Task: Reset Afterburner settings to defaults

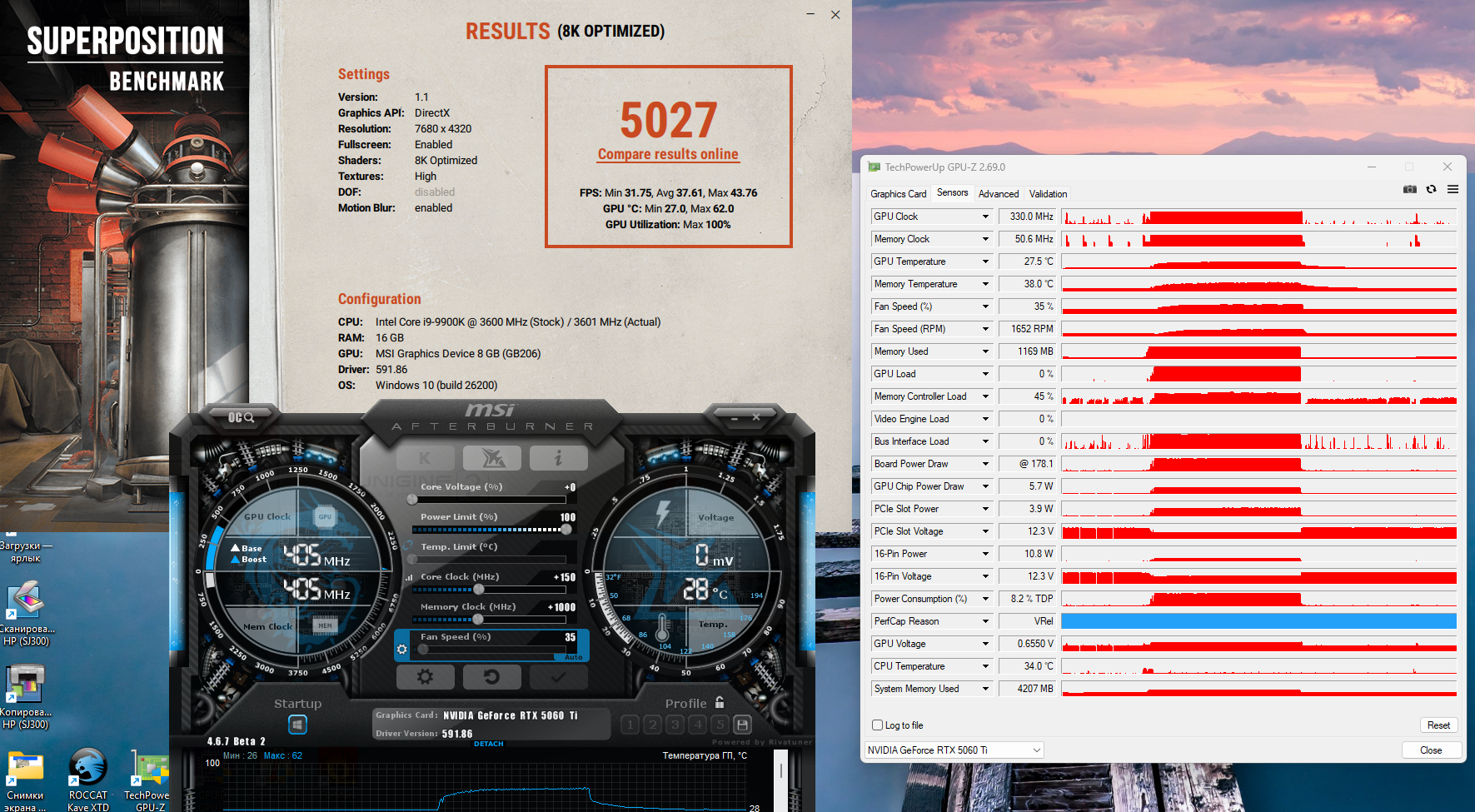Action: pyautogui.click(x=491, y=677)
